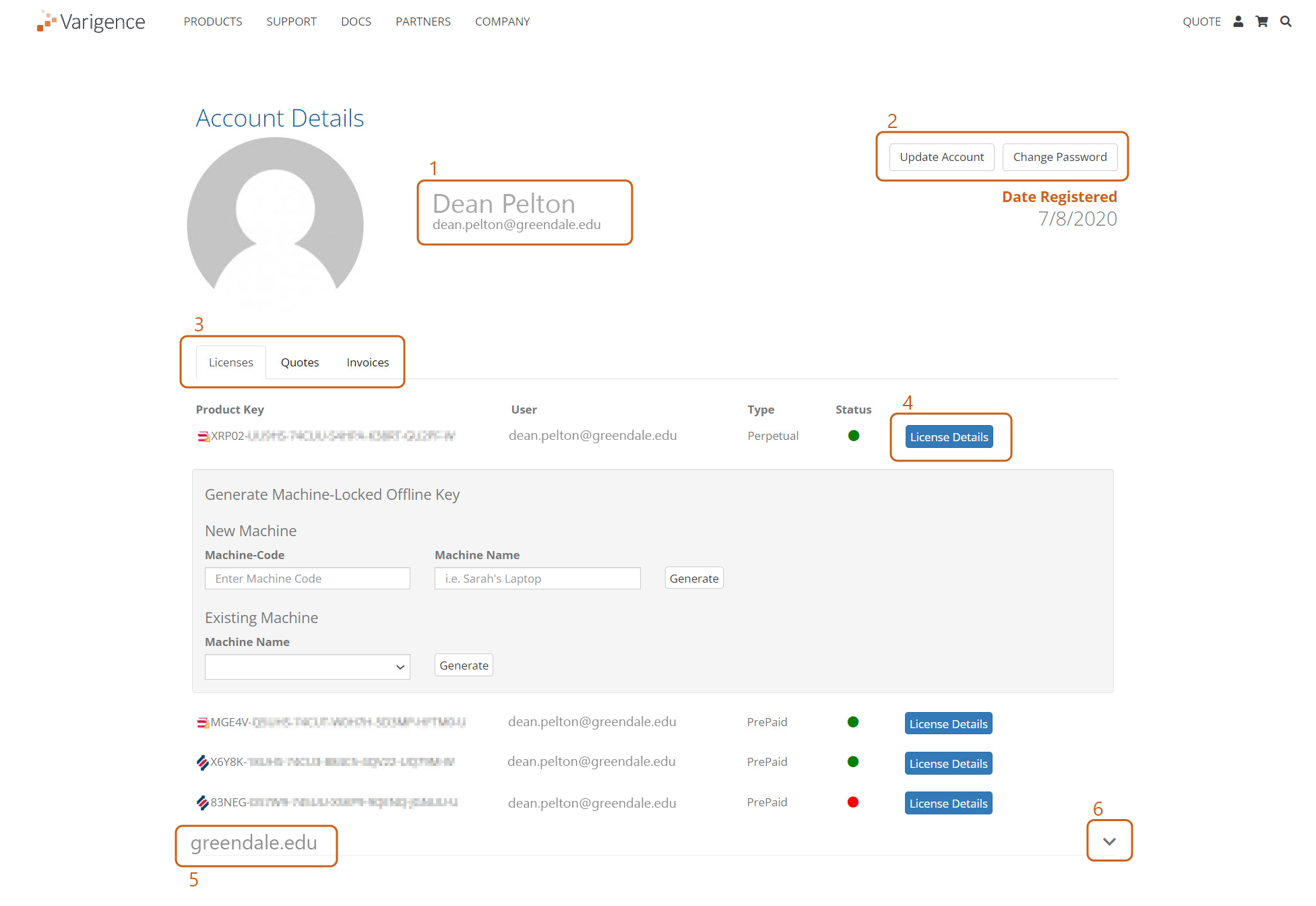Viewport: 1316px width, 906px height.
Task: Open the PARTNERS menu
Action: tap(423, 22)
